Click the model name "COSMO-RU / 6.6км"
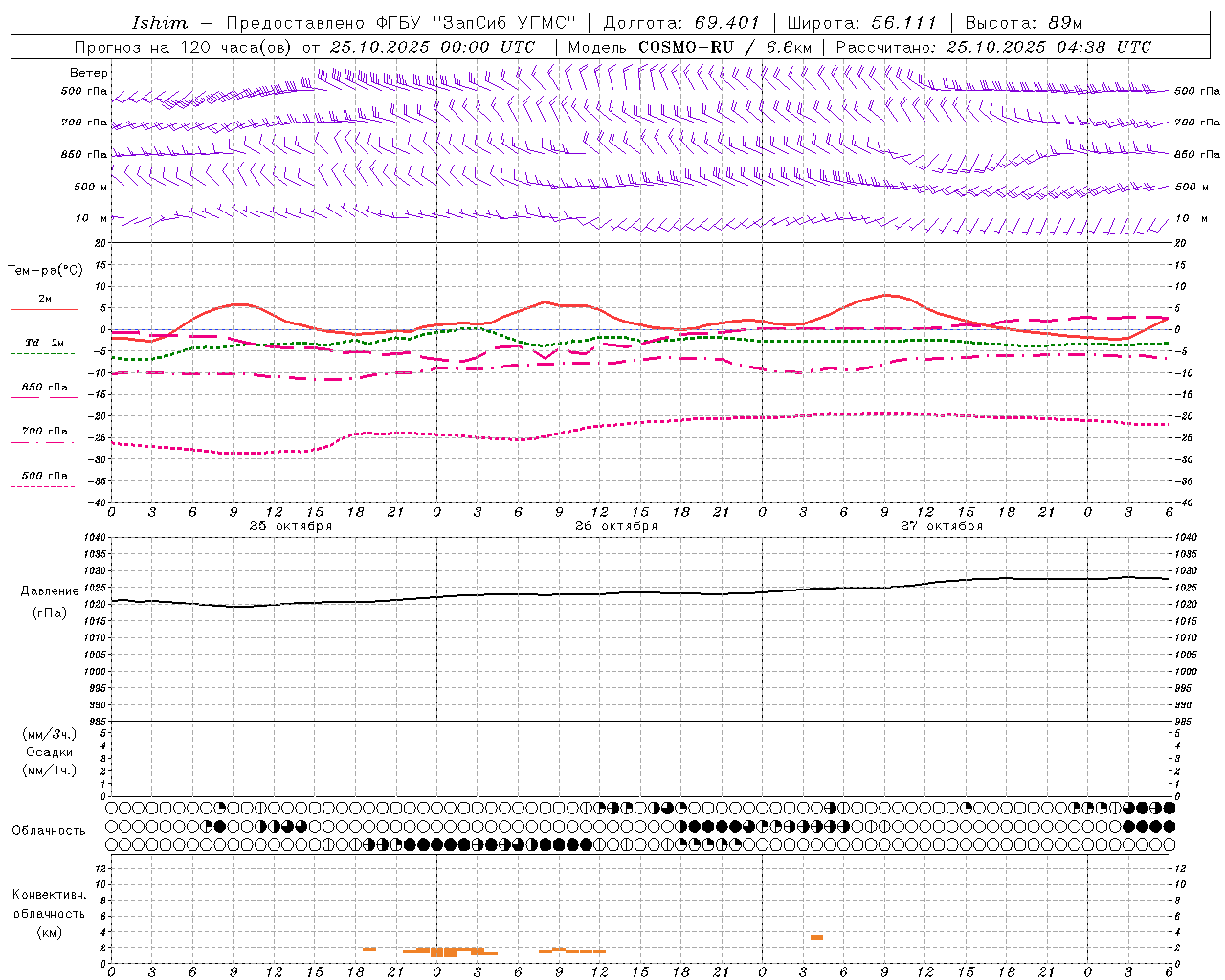 coord(725,47)
